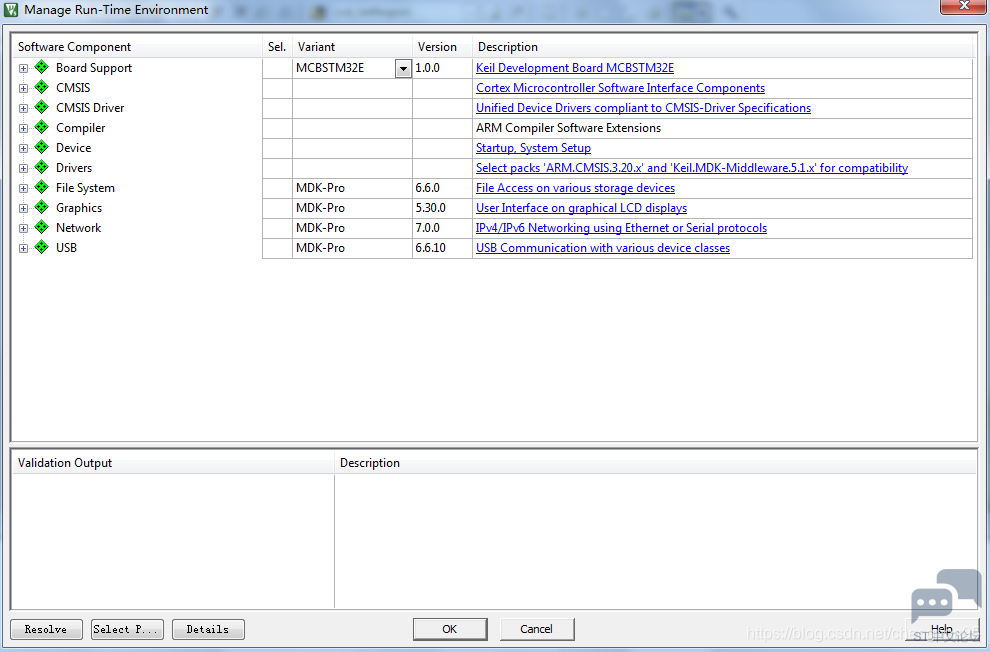Click the Version column header
The height and width of the screenshot is (652, 990).
442,47
